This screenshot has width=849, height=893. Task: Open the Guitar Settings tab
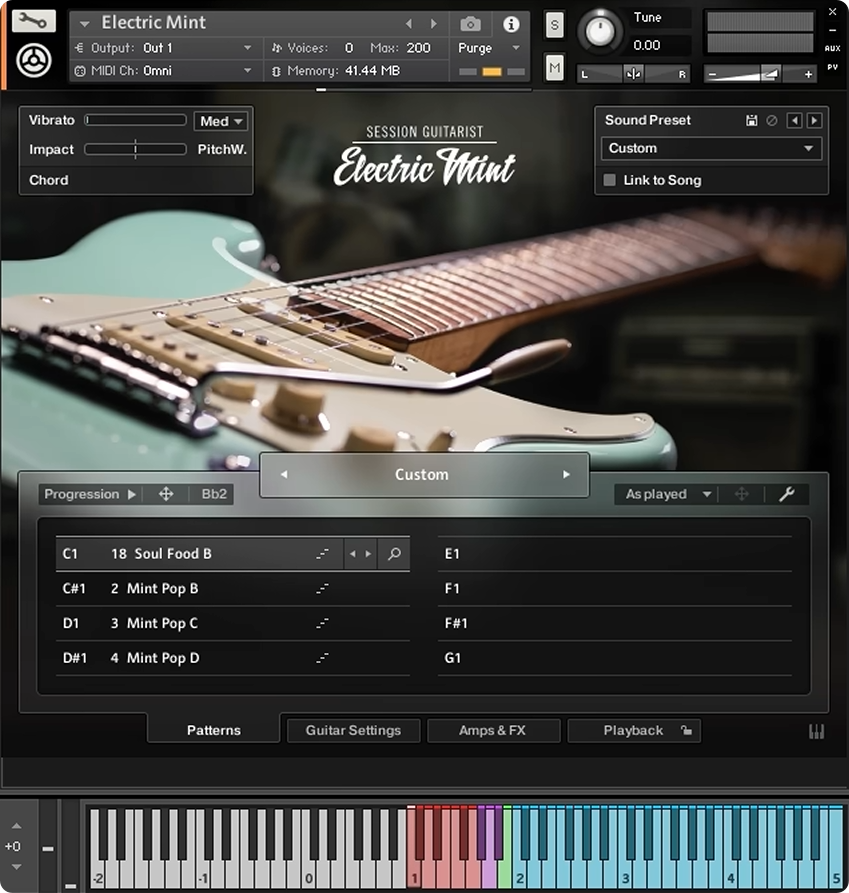tap(354, 730)
